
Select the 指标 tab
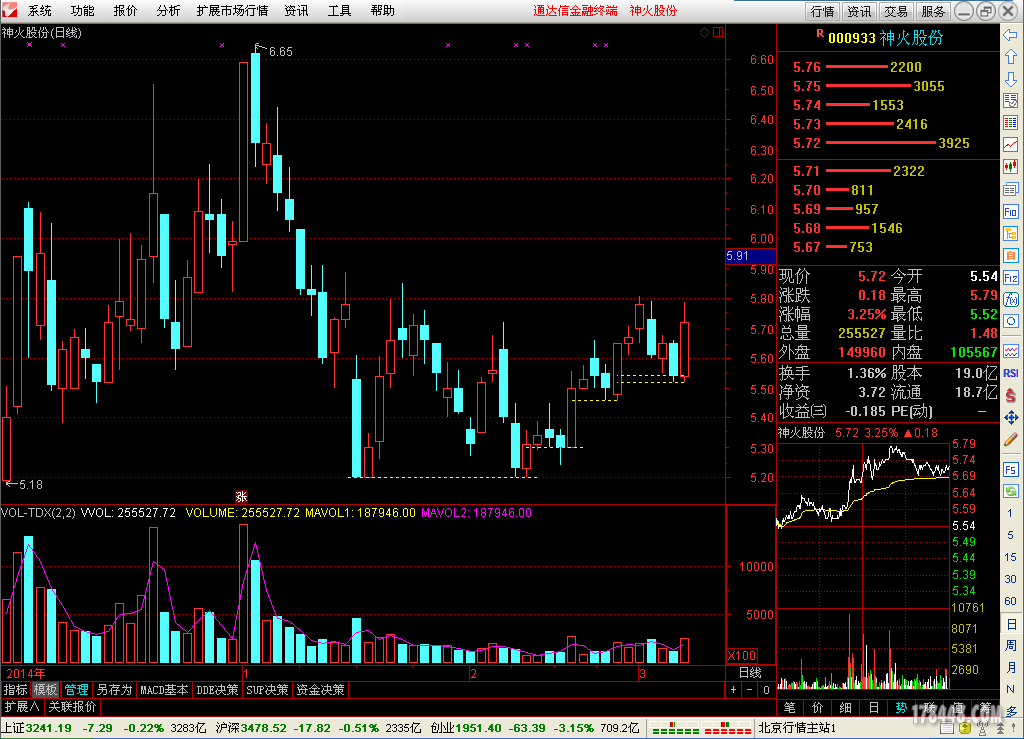16,689
